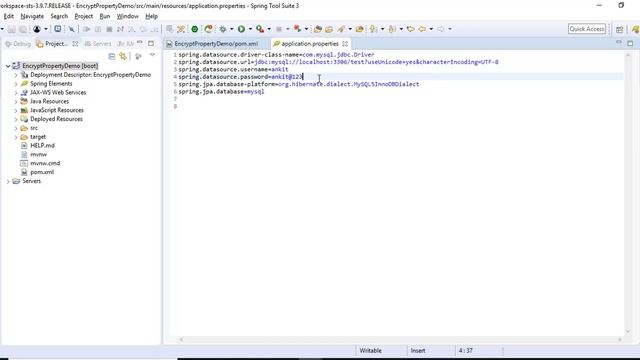This screenshot has width=640, height=360.
Task: Open the Debug launch dropdown arrow
Action: (x=231, y=29)
